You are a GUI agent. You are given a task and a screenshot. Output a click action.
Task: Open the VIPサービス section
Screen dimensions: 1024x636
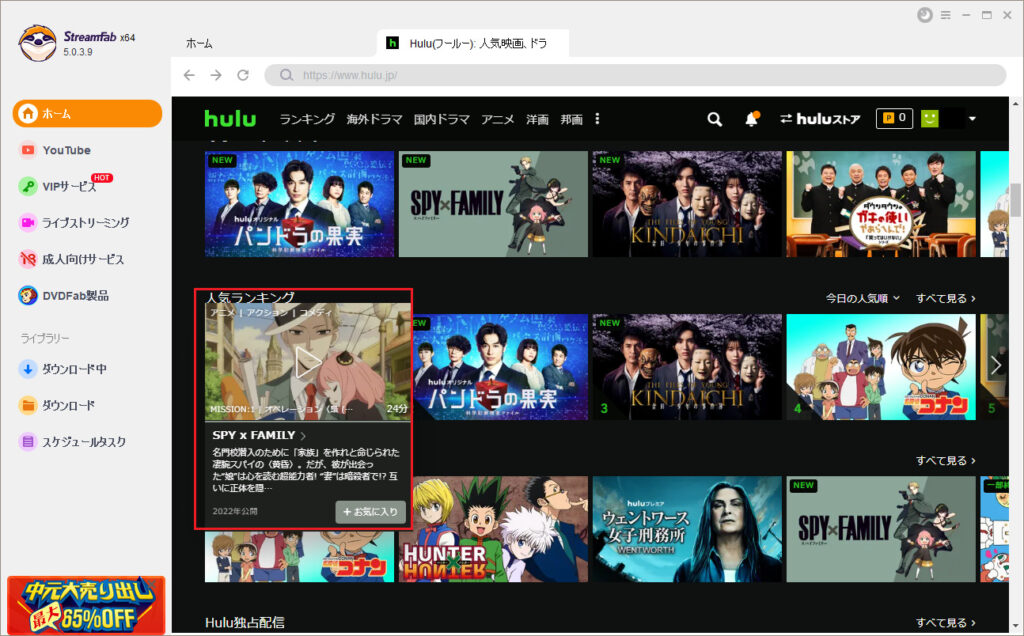(x=69, y=186)
